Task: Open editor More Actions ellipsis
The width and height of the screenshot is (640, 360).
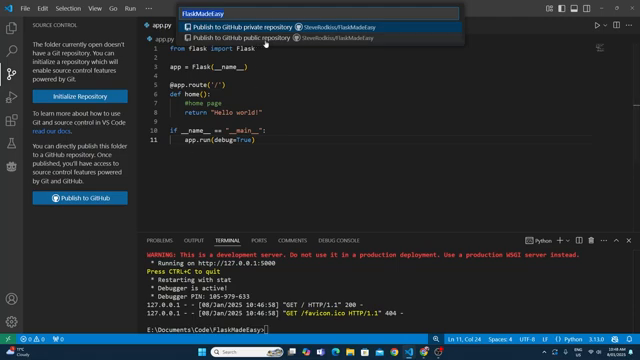Action: [x=629, y=25]
